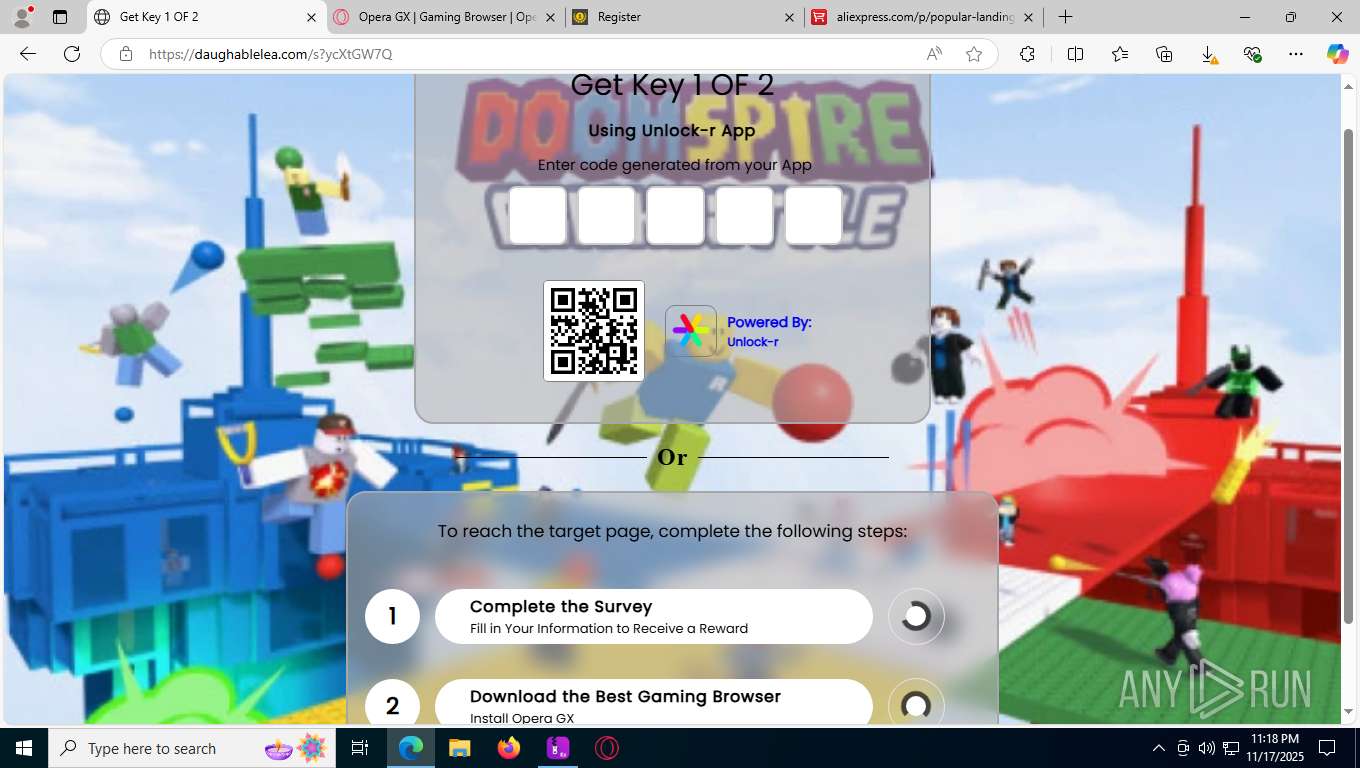Open the Windows Start menu

tap(24, 748)
